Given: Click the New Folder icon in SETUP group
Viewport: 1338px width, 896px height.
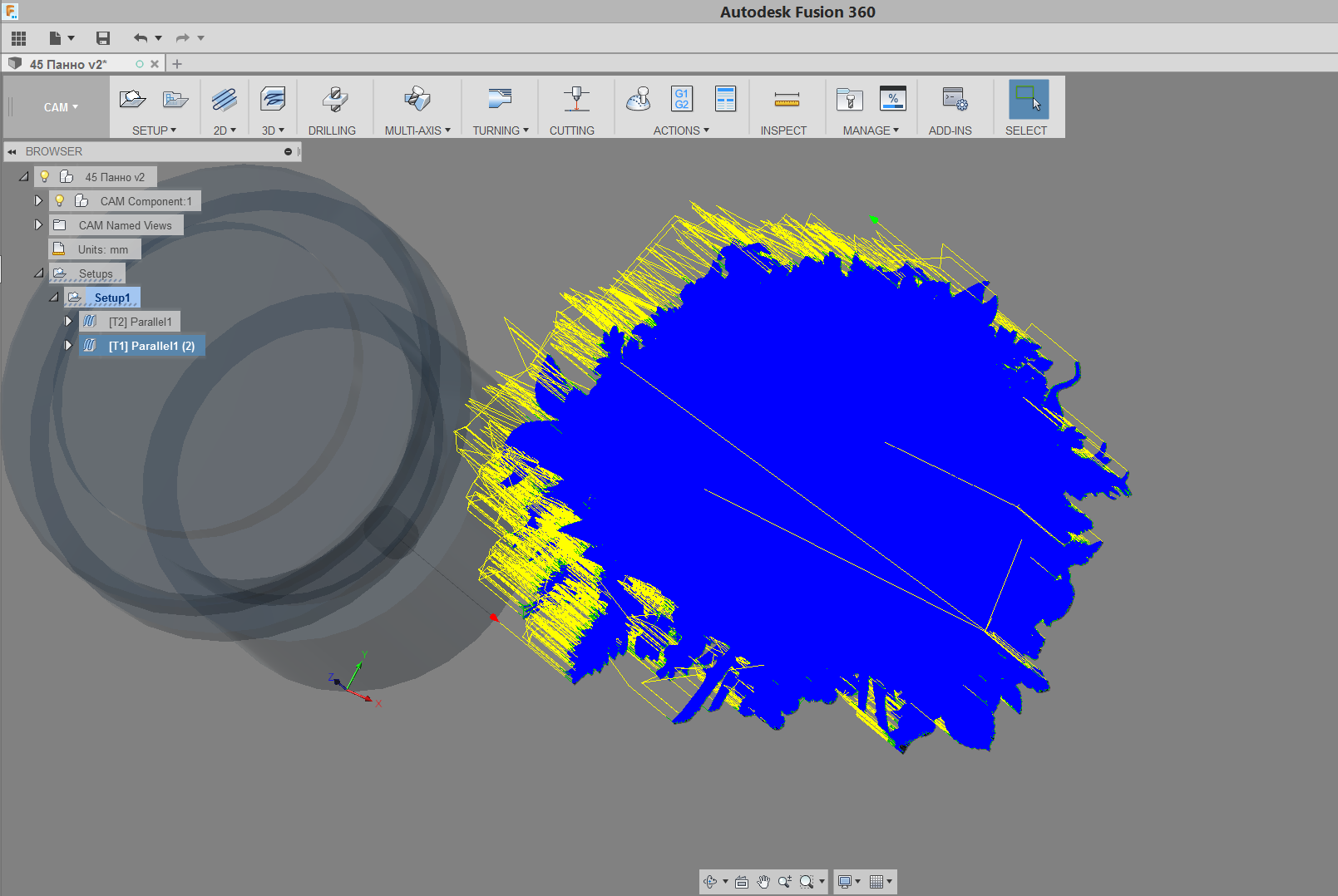Looking at the screenshot, I should (175, 100).
